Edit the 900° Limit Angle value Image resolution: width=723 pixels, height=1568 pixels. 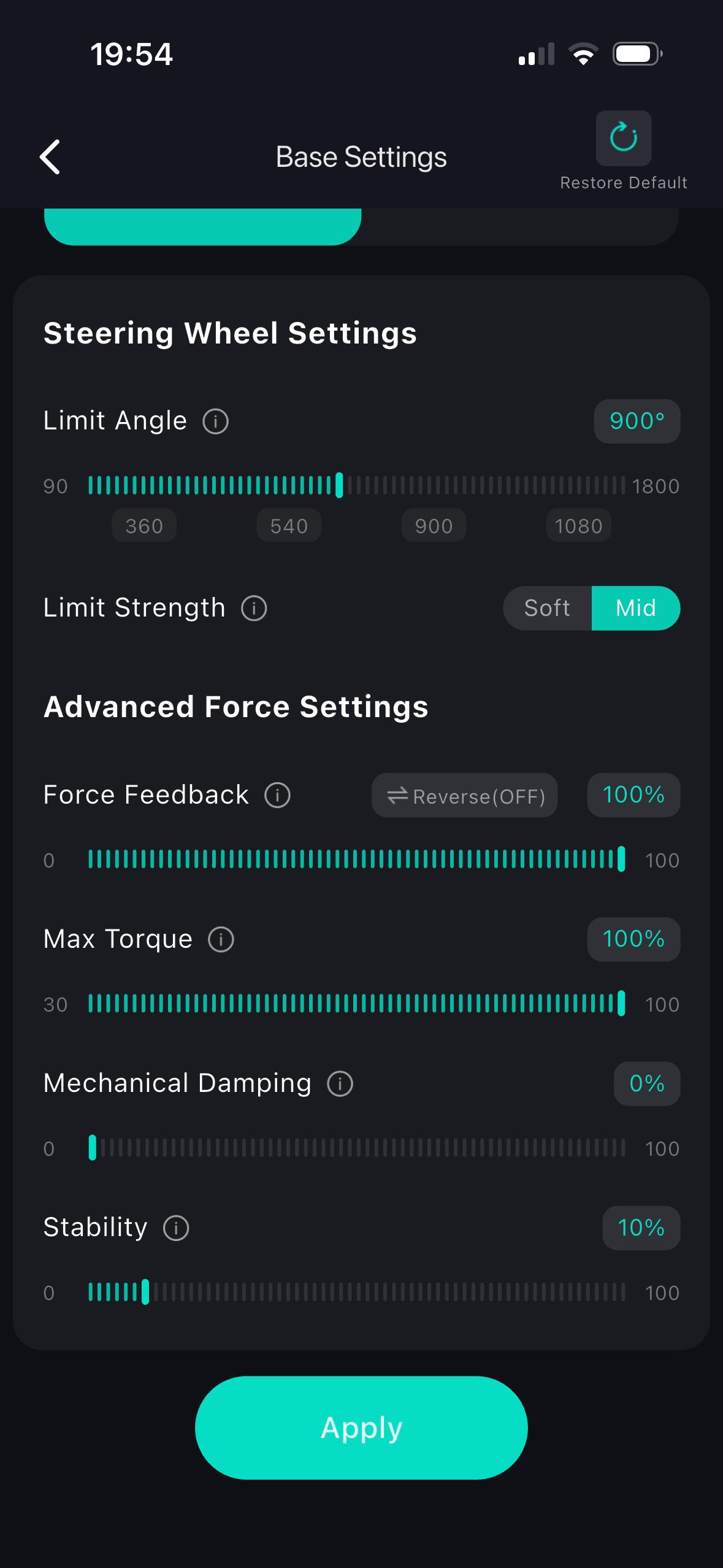pyautogui.click(x=637, y=421)
